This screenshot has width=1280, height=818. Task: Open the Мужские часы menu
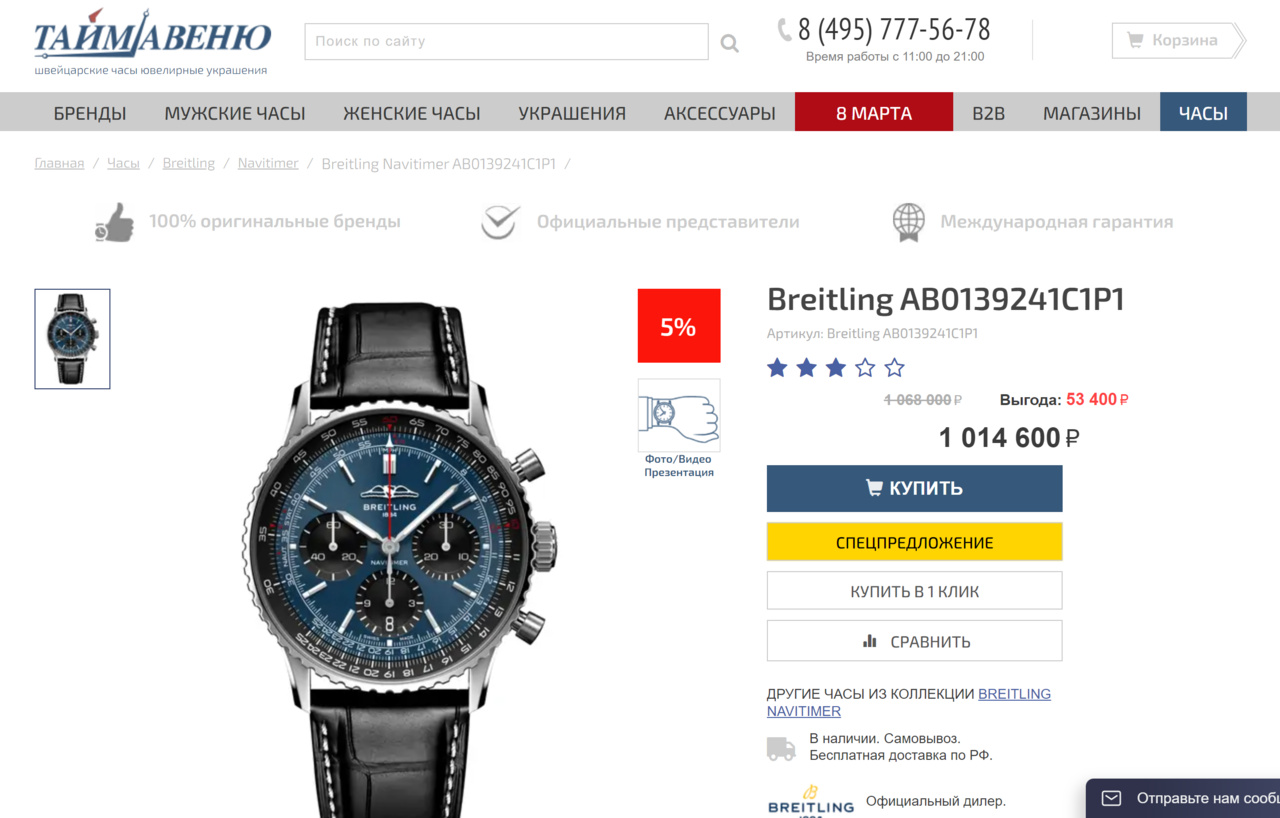click(235, 113)
